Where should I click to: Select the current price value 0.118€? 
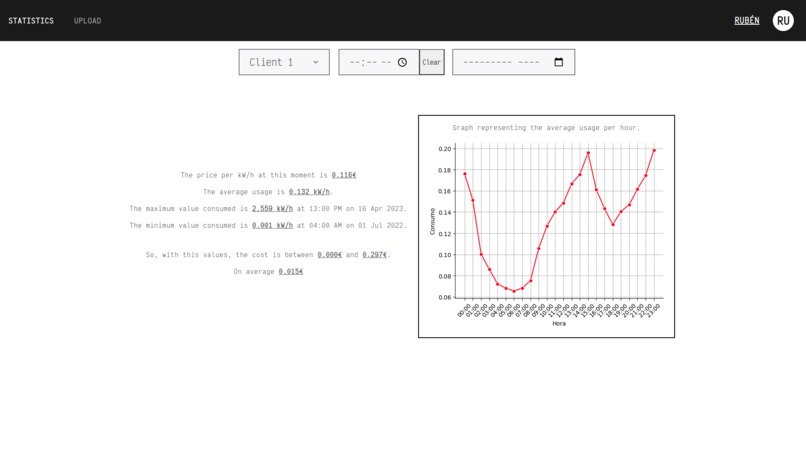pos(344,175)
